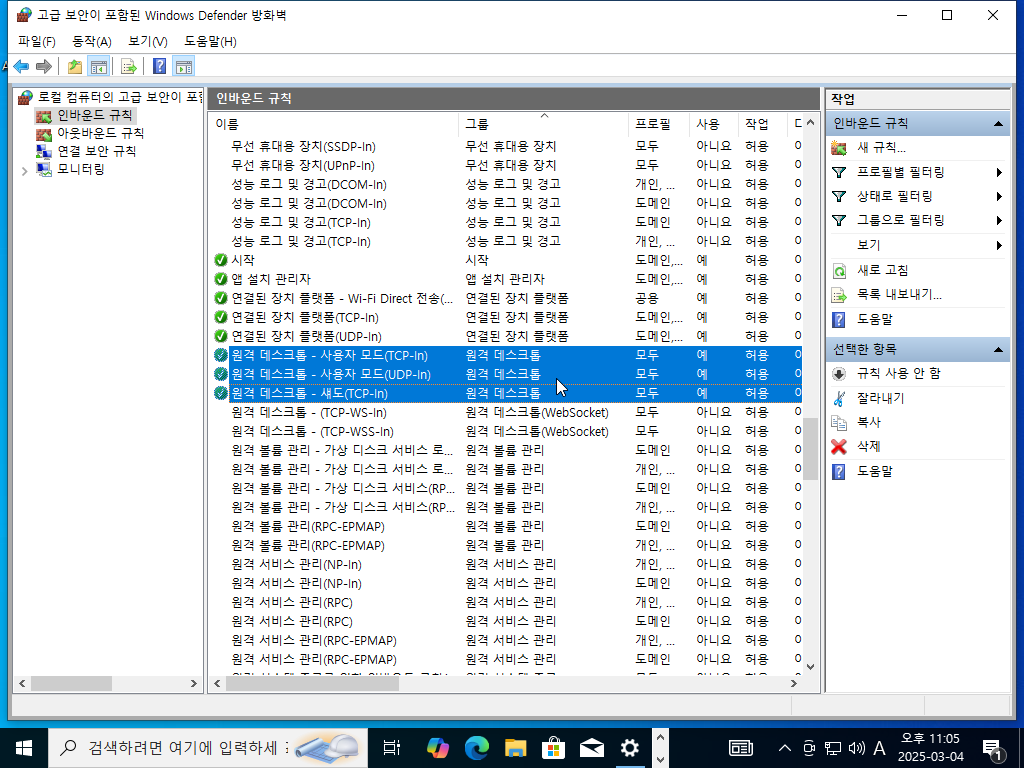This screenshot has height=768, width=1024.
Task: Click 규칙 사용 안 함 action
Action: [x=899, y=374]
